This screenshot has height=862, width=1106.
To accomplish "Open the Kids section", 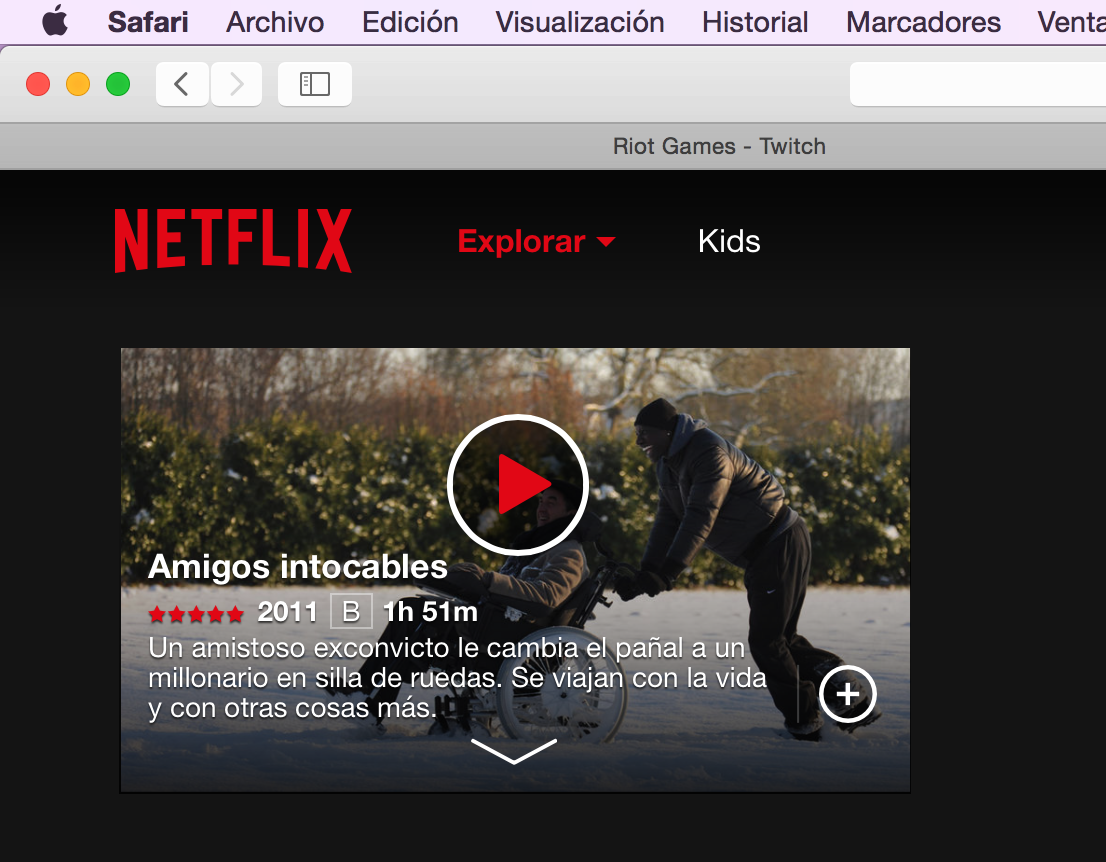I will 729,241.
